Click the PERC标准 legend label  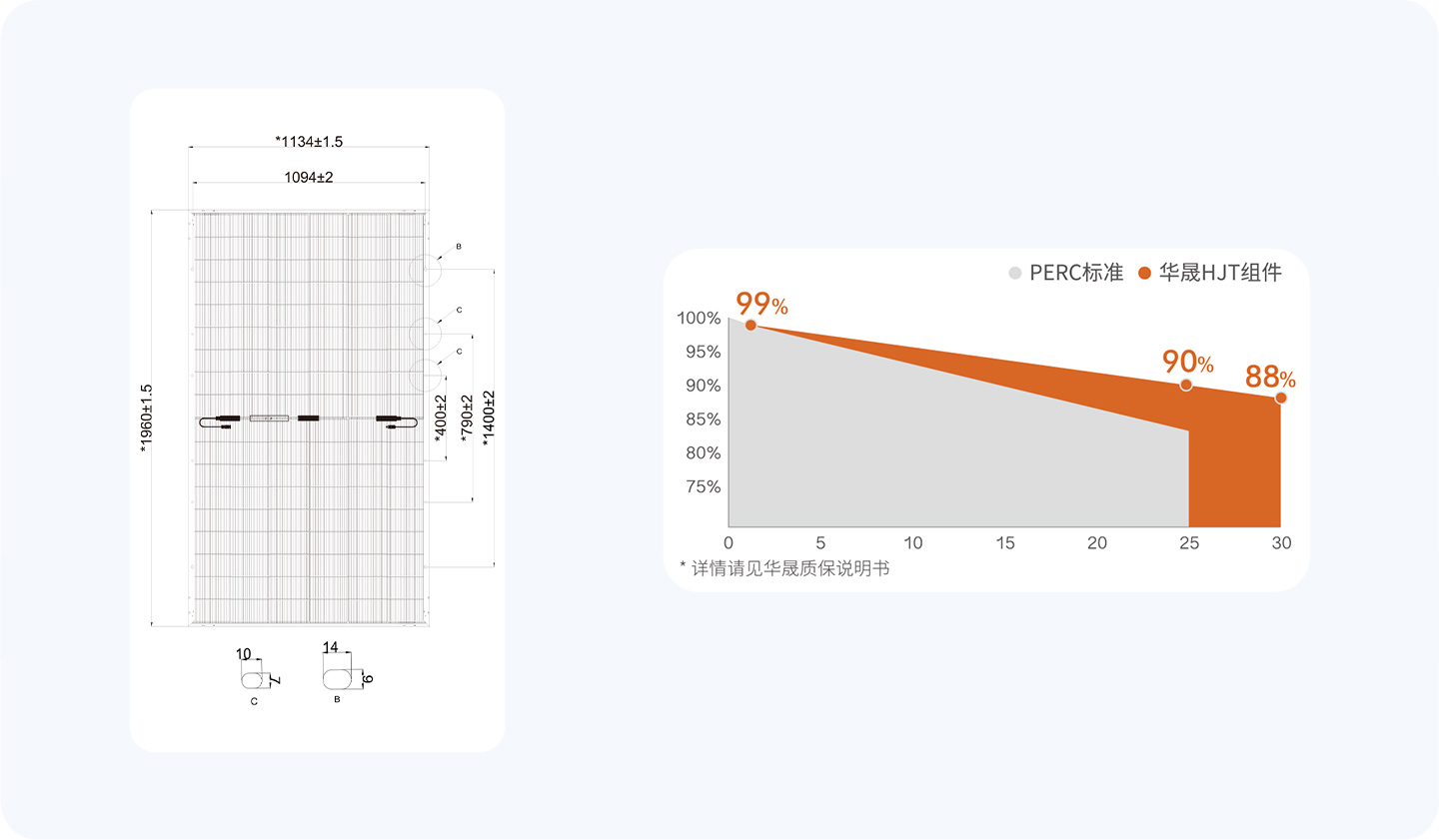click(x=1076, y=273)
